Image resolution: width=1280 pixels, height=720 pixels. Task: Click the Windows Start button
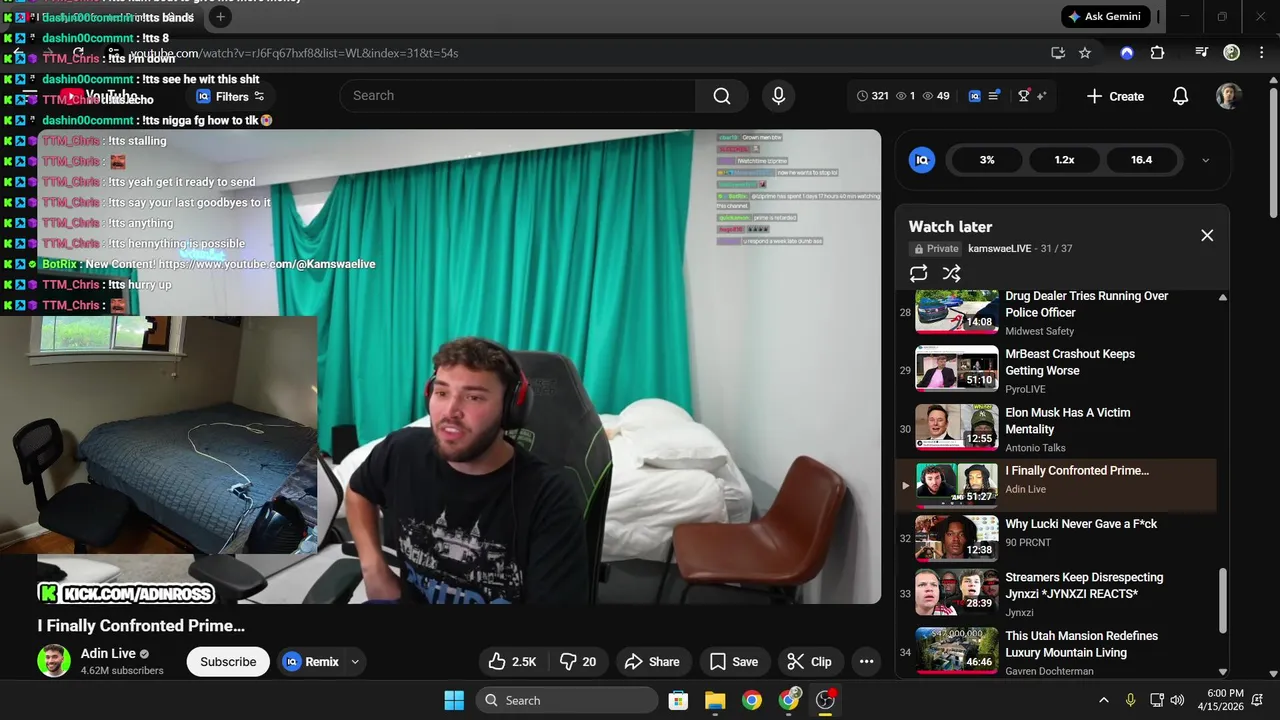[x=454, y=700]
